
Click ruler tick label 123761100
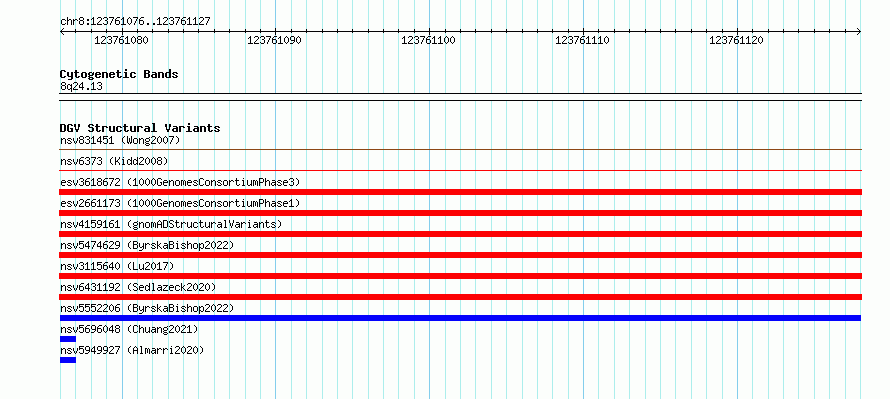[429, 40]
